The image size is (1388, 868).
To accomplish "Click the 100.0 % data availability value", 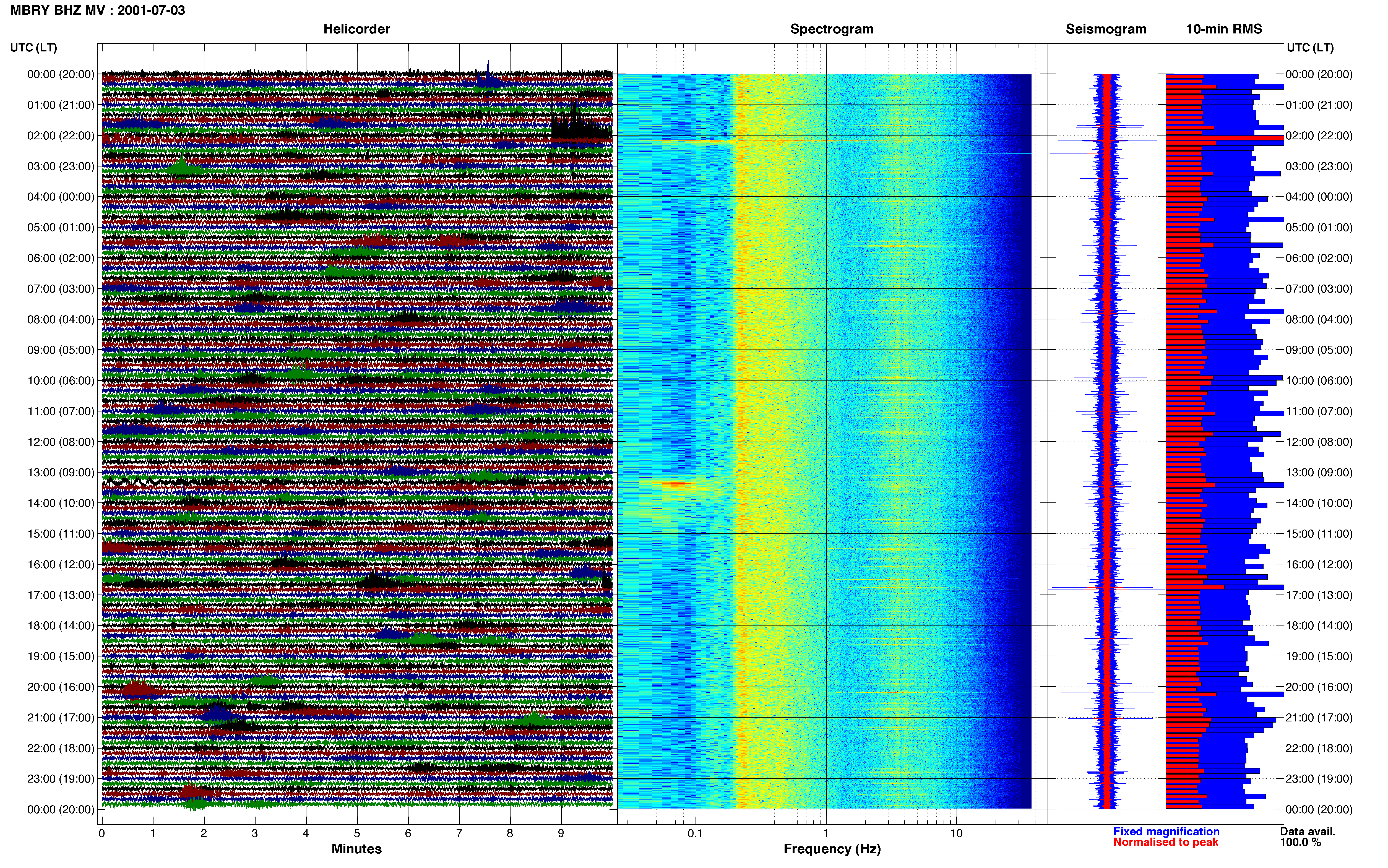I will point(1300,843).
